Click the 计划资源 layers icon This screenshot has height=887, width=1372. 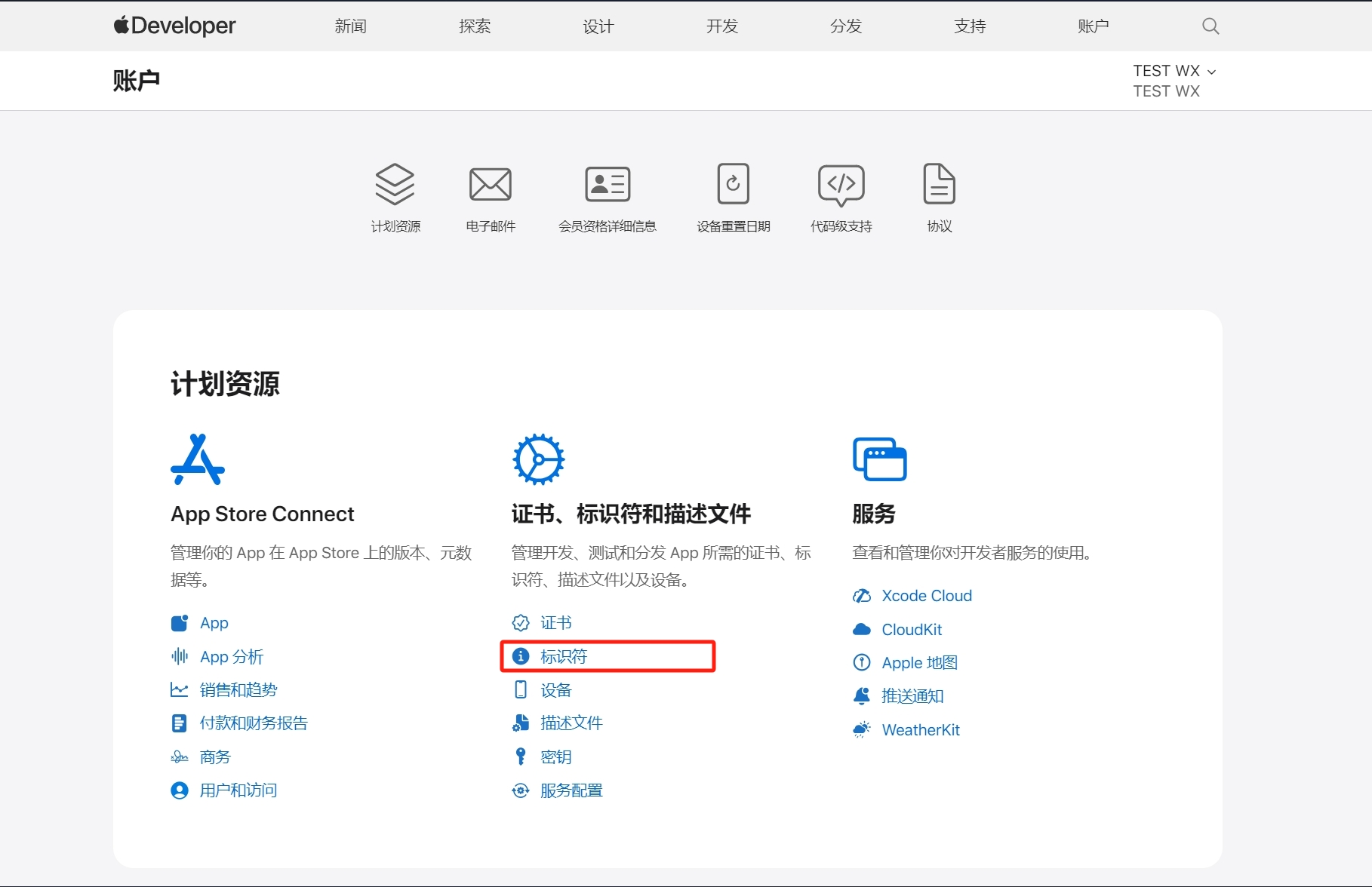click(x=395, y=184)
